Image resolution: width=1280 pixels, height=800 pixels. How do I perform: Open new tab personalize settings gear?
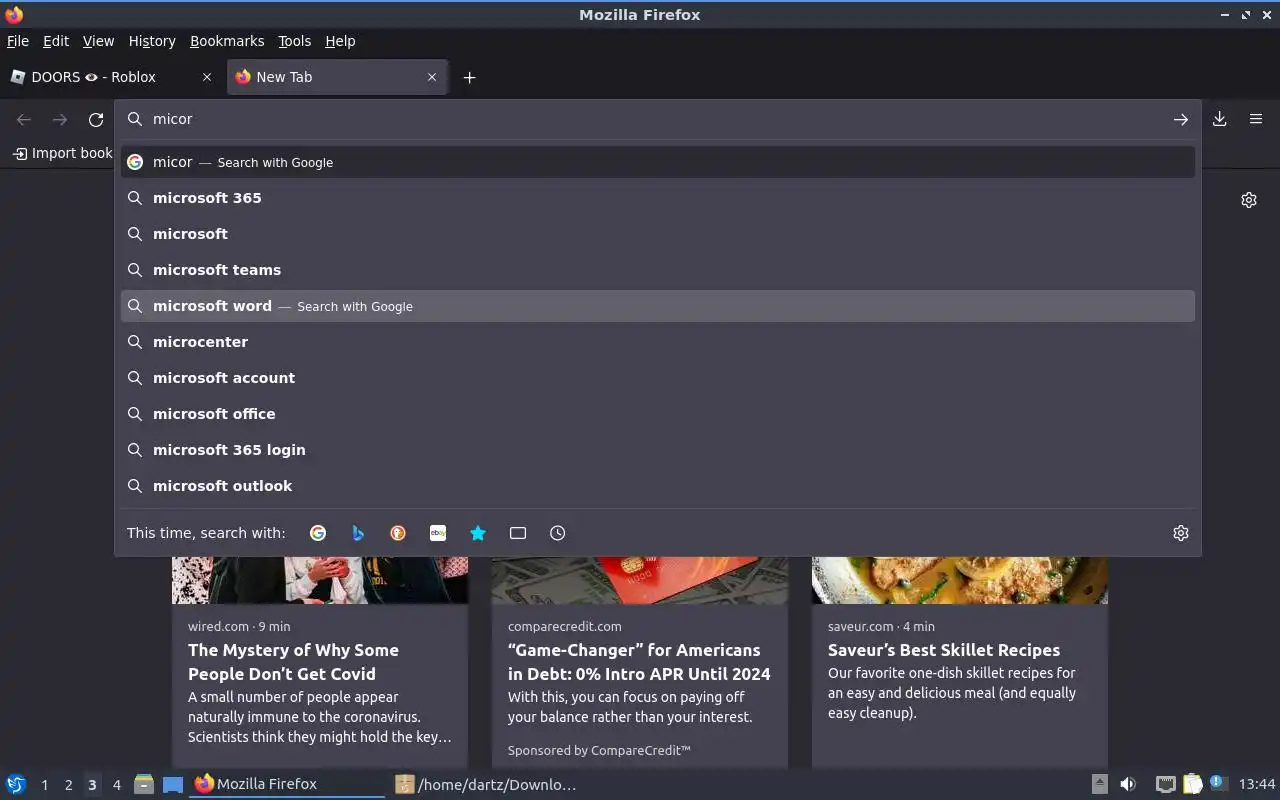coord(1249,200)
